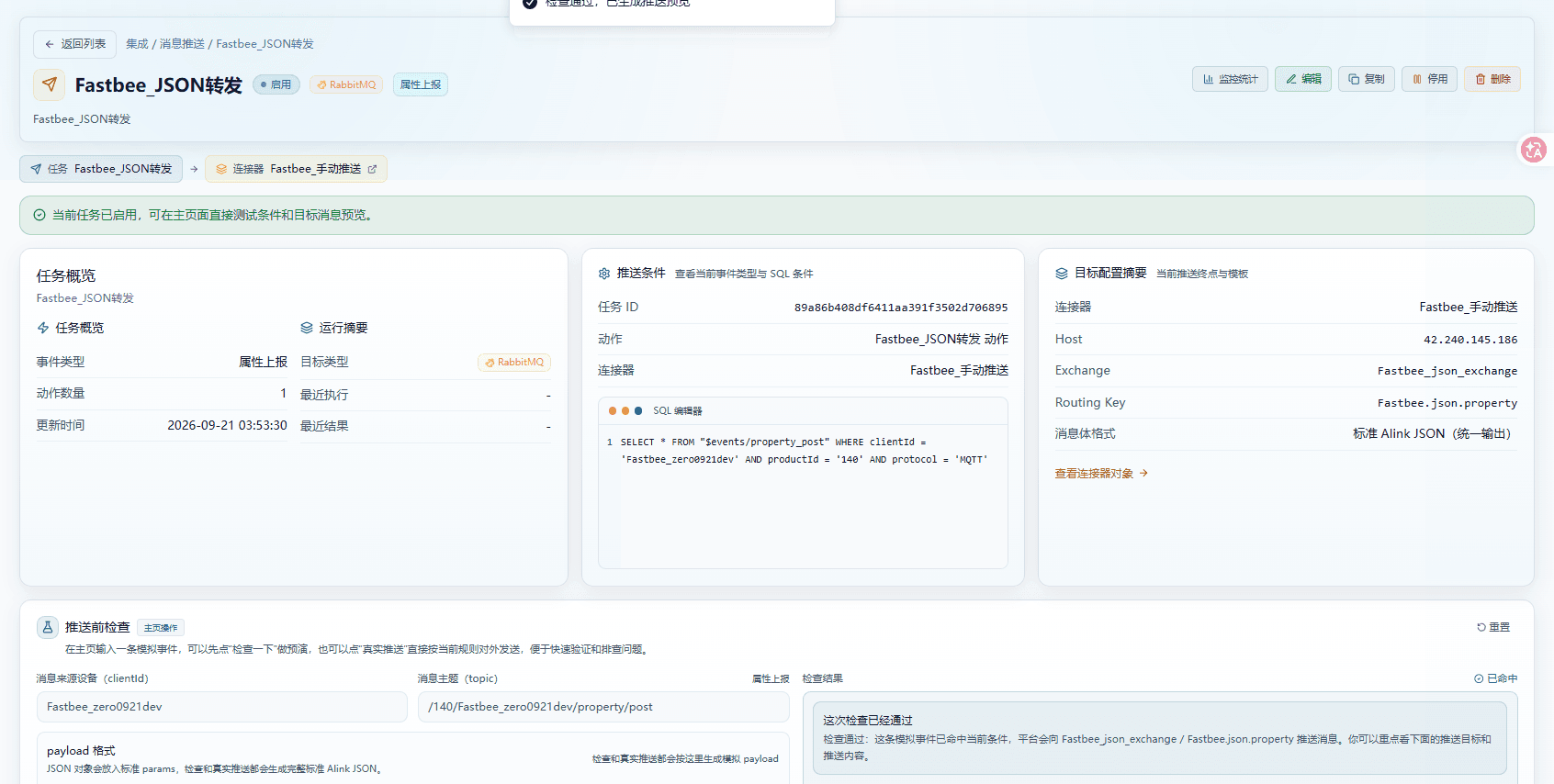Click the paper plane task icon beside title
Viewport: 1554px width, 784px height.
pyautogui.click(x=50, y=84)
